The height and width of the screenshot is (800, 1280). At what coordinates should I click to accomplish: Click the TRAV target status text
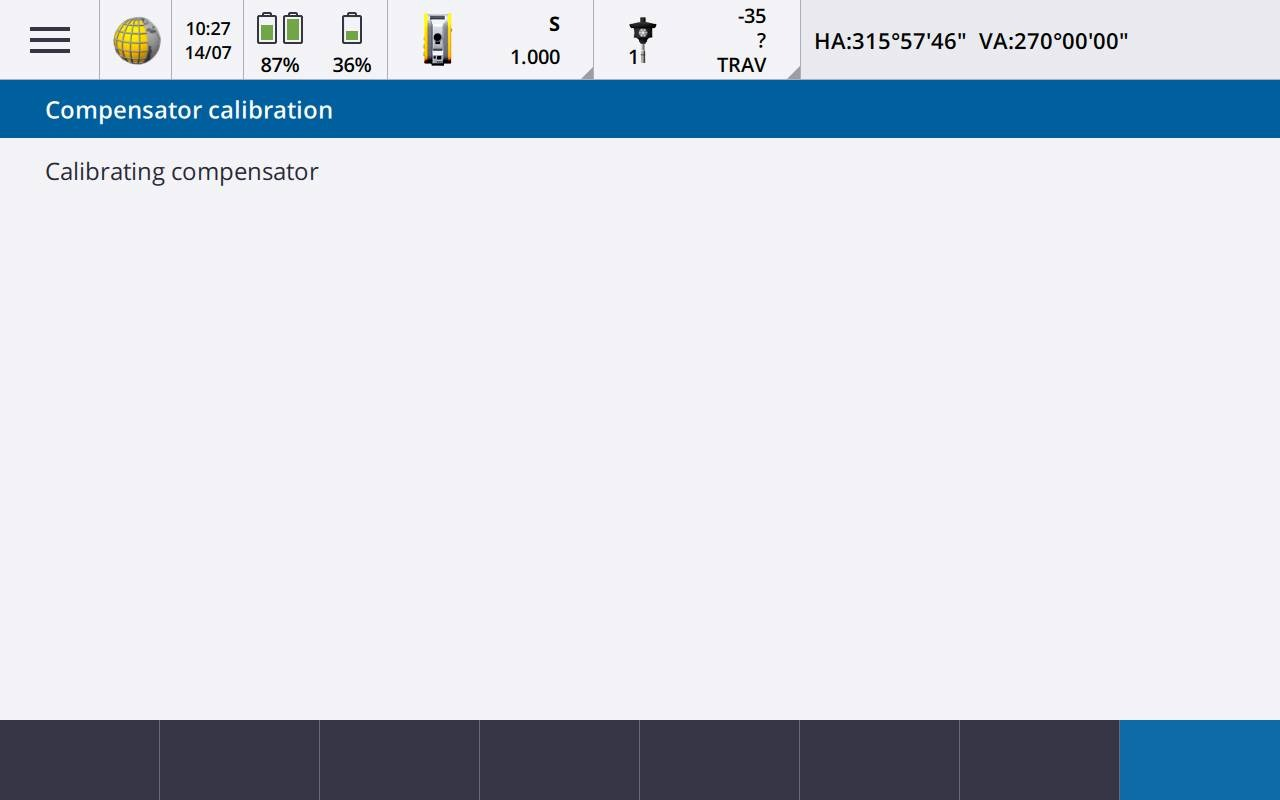(x=741, y=65)
